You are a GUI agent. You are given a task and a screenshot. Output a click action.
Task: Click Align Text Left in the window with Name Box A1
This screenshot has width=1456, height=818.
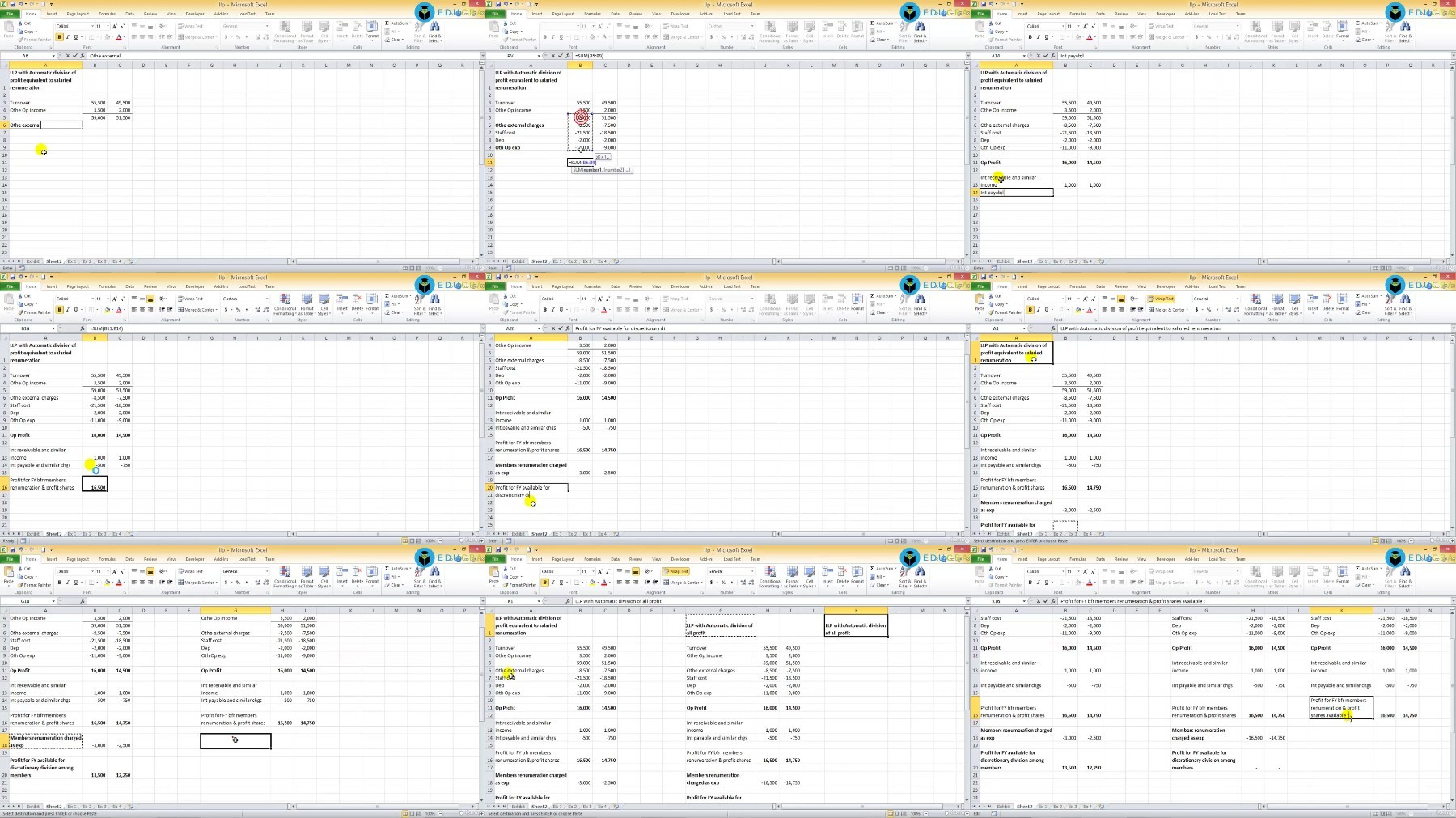click(1104, 309)
